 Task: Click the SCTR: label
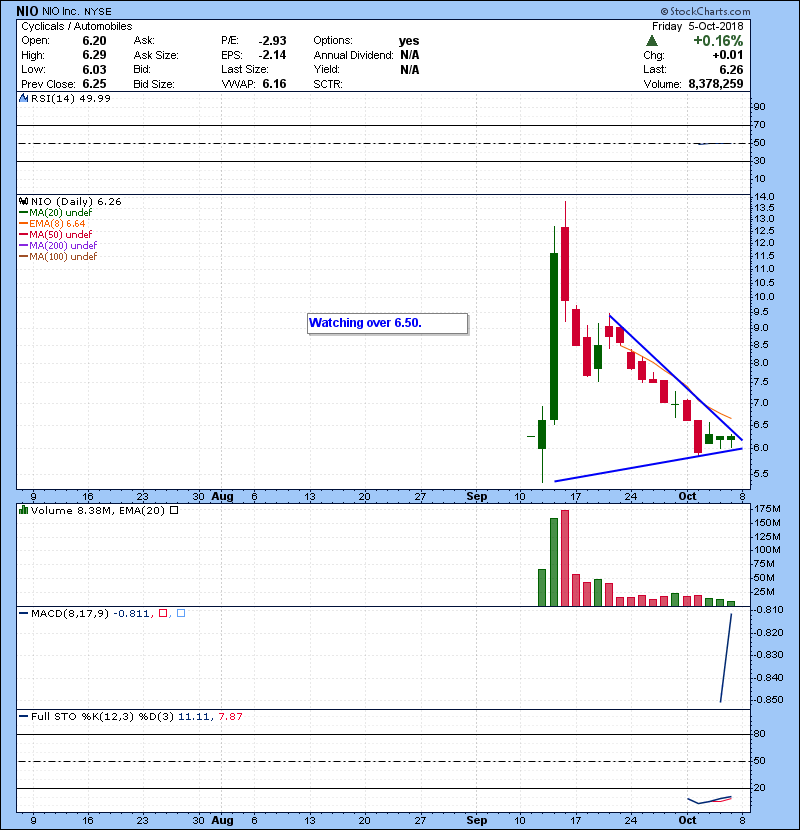tap(328, 84)
